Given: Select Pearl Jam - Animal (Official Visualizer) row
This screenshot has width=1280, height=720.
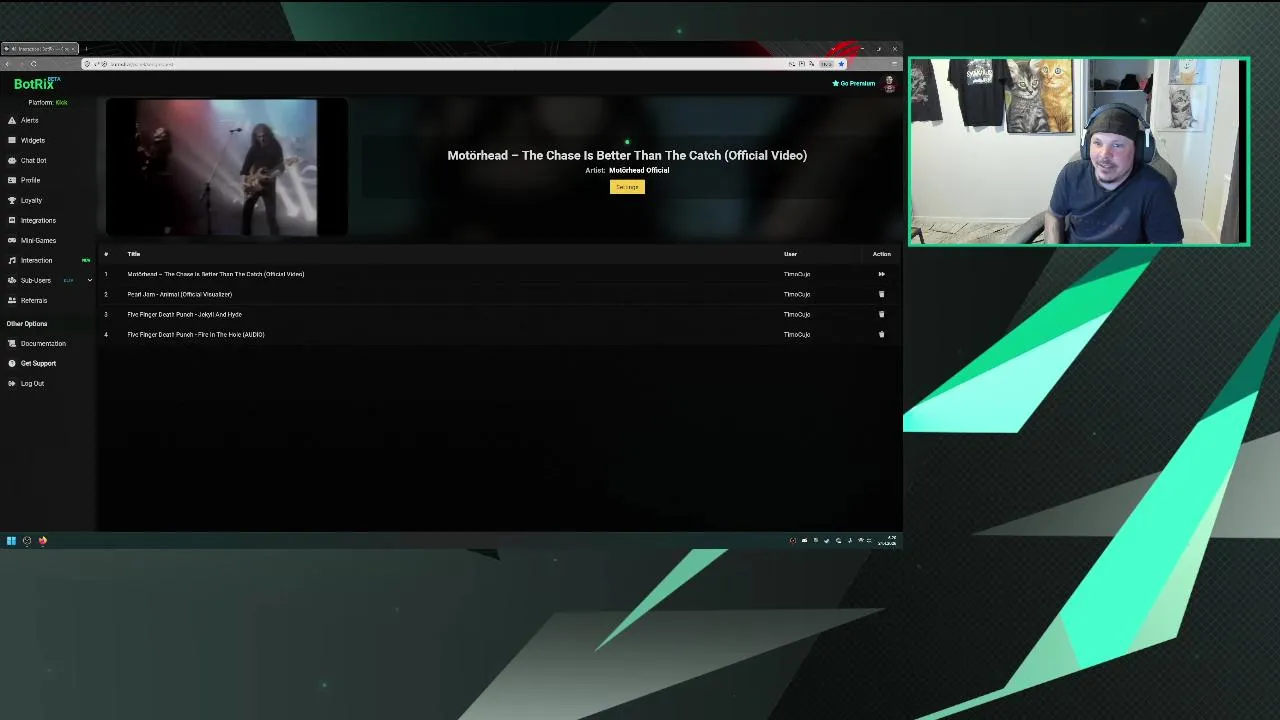Looking at the screenshot, I should point(500,294).
